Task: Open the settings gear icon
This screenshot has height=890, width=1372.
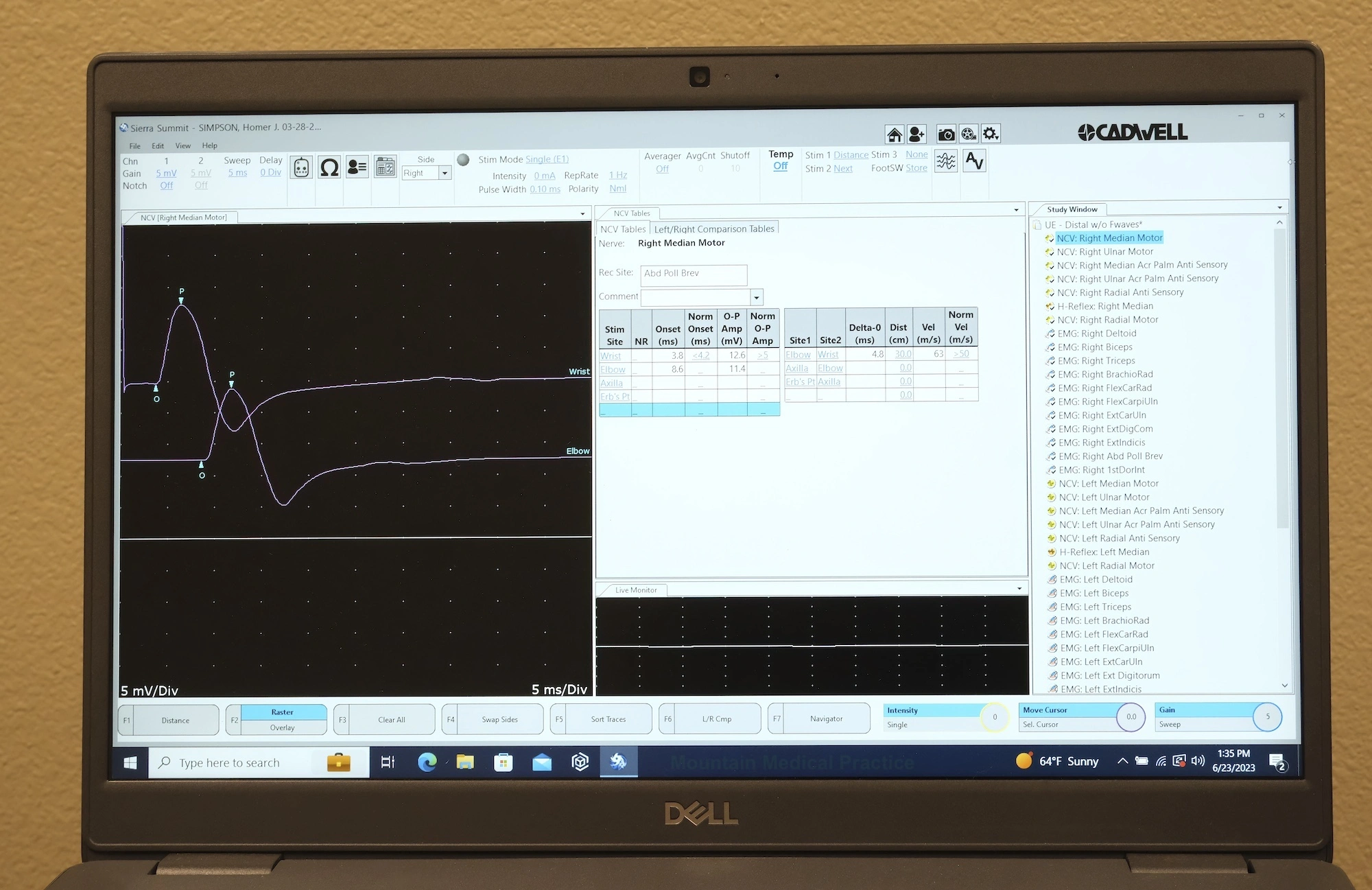Action: click(991, 133)
